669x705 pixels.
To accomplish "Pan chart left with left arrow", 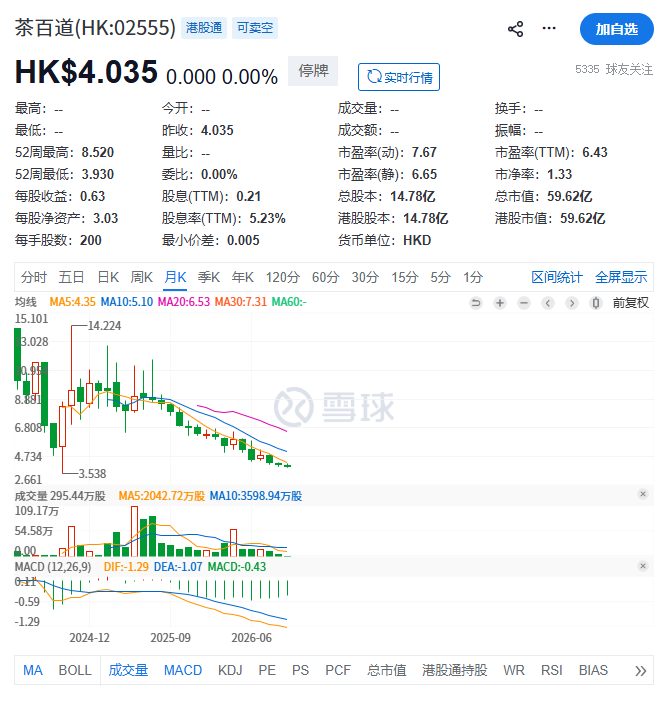I will (x=548, y=303).
